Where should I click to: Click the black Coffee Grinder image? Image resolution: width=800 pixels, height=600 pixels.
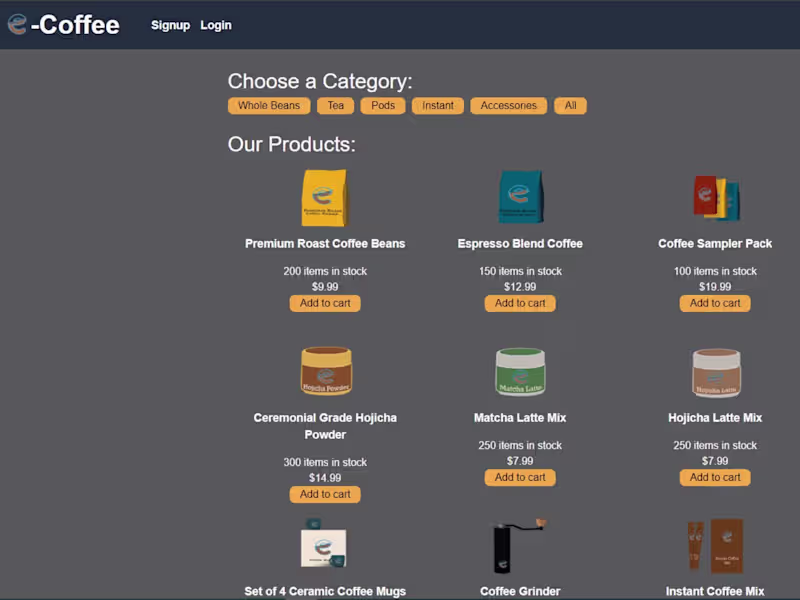519,546
